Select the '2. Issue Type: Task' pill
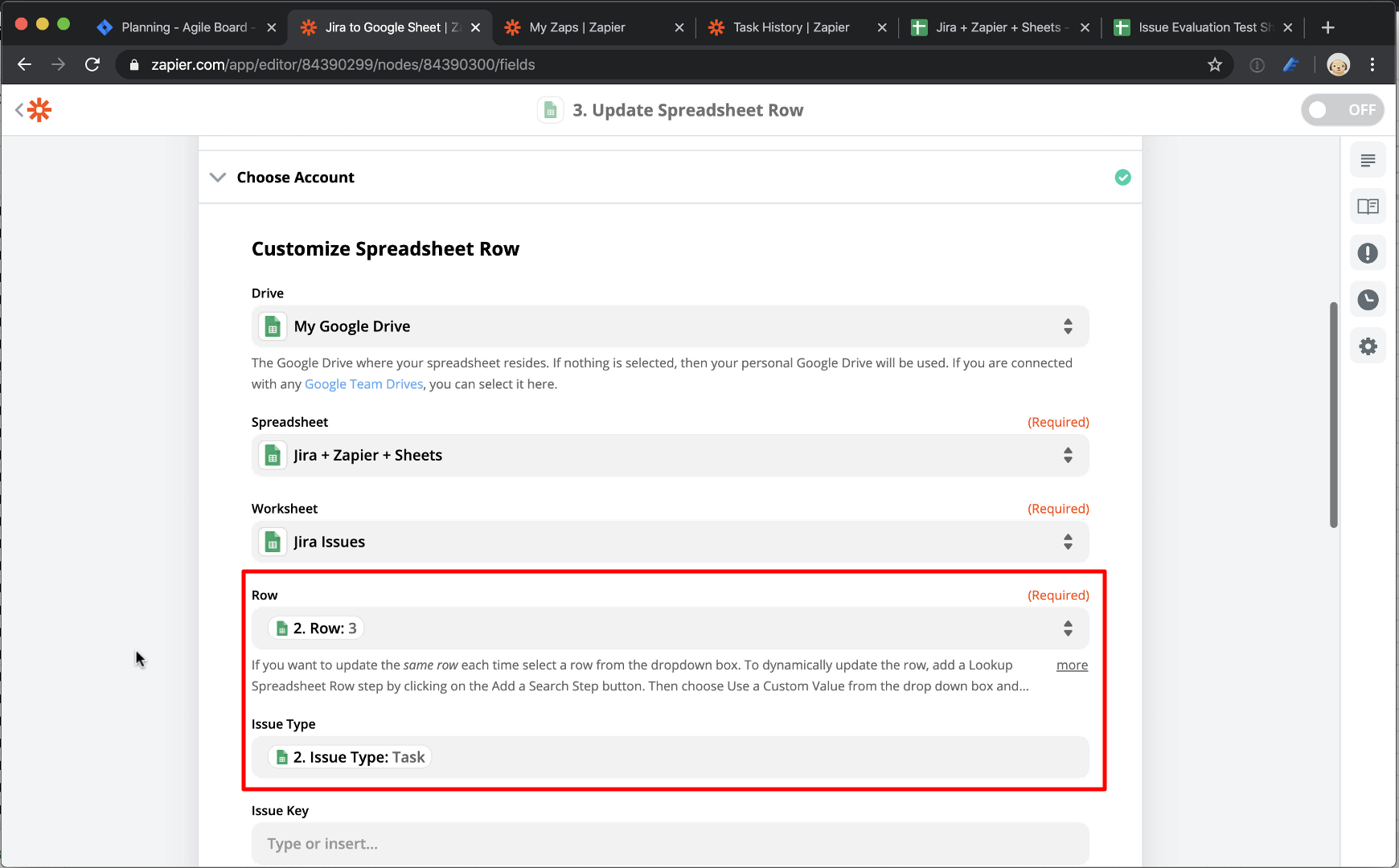The height and width of the screenshot is (868, 1399). coord(350,757)
